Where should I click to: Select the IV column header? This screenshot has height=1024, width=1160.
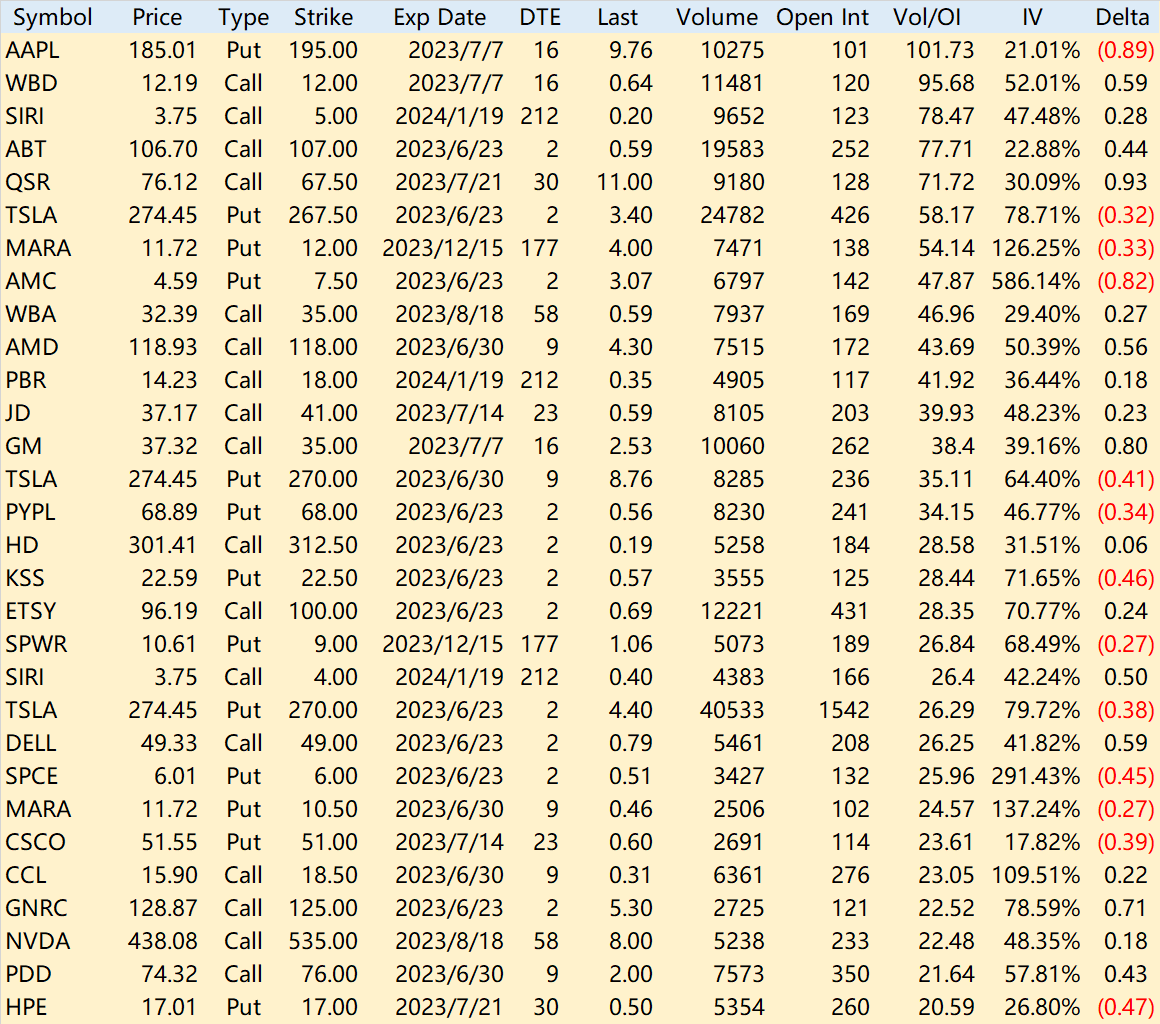tap(1032, 17)
